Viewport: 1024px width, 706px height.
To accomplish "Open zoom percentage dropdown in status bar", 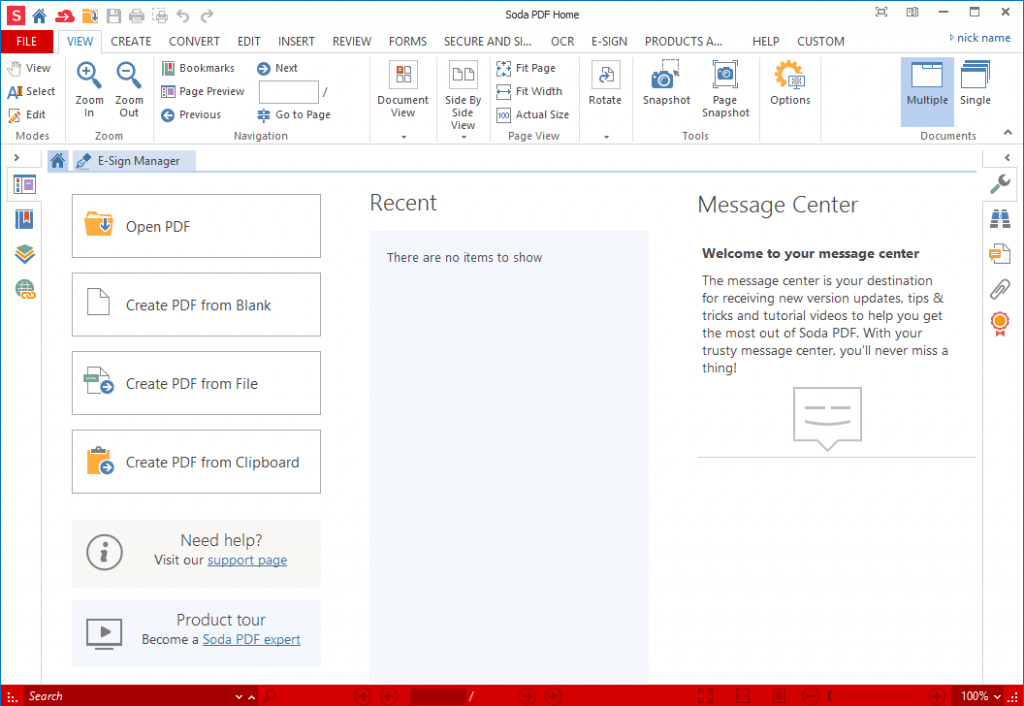I will coord(997,697).
